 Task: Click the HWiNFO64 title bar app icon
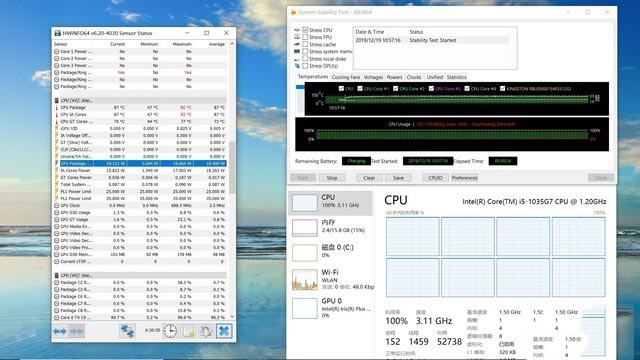(57, 33)
